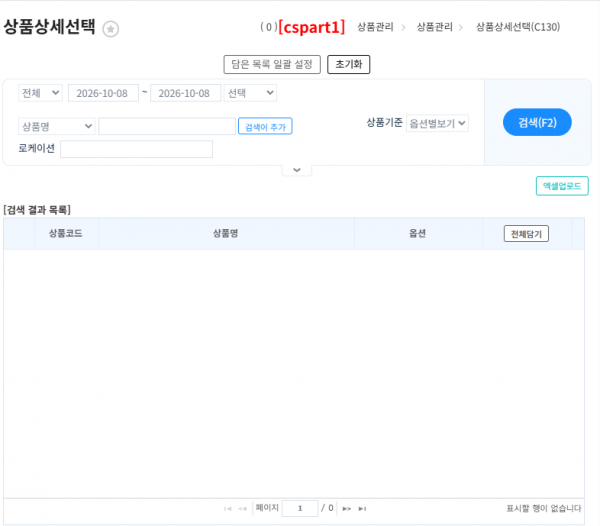Click the [cspart1] account label

pyautogui.click(x=312, y=27)
